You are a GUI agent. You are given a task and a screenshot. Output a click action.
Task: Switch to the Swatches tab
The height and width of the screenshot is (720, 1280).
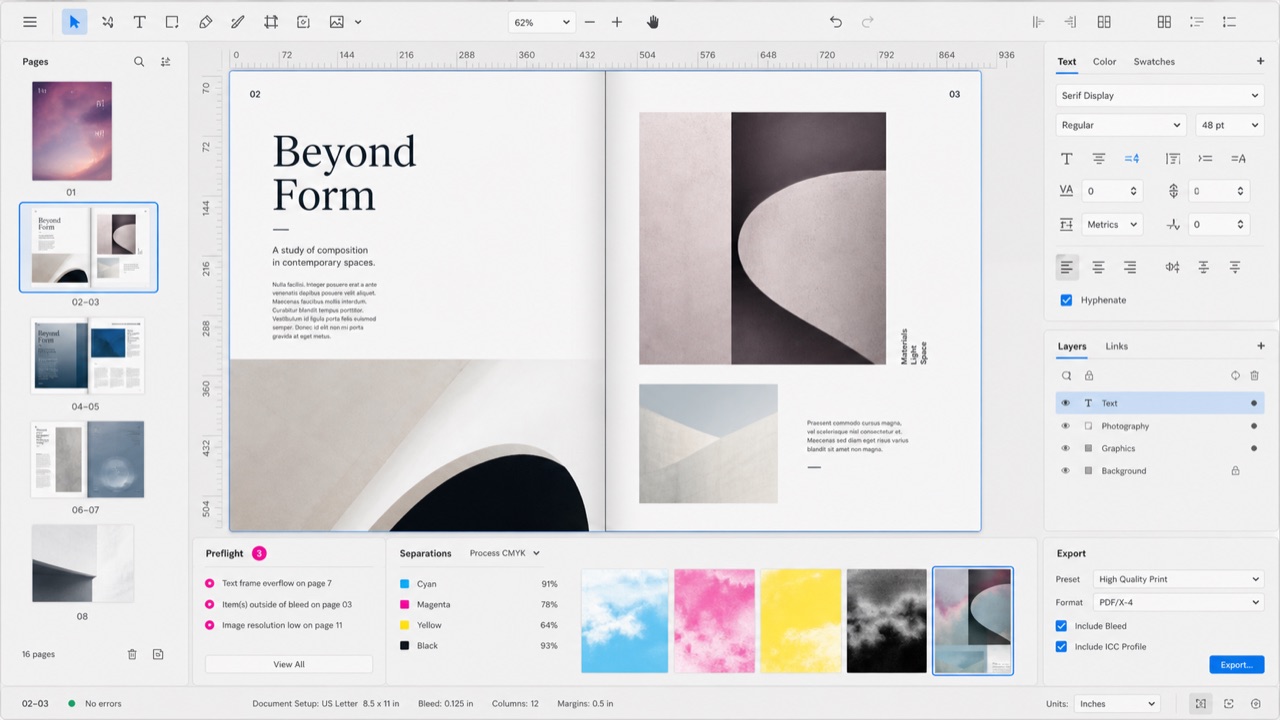[1154, 62]
